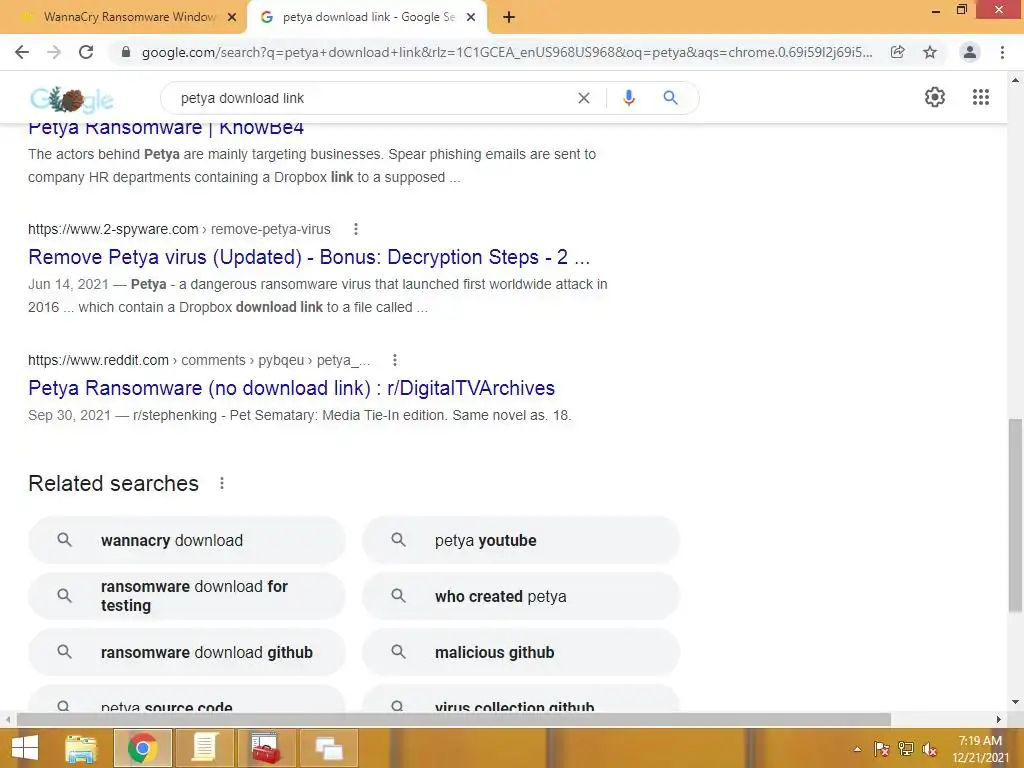Open File Explorer from taskbar
The width and height of the screenshot is (1024, 768).
point(81,748)
